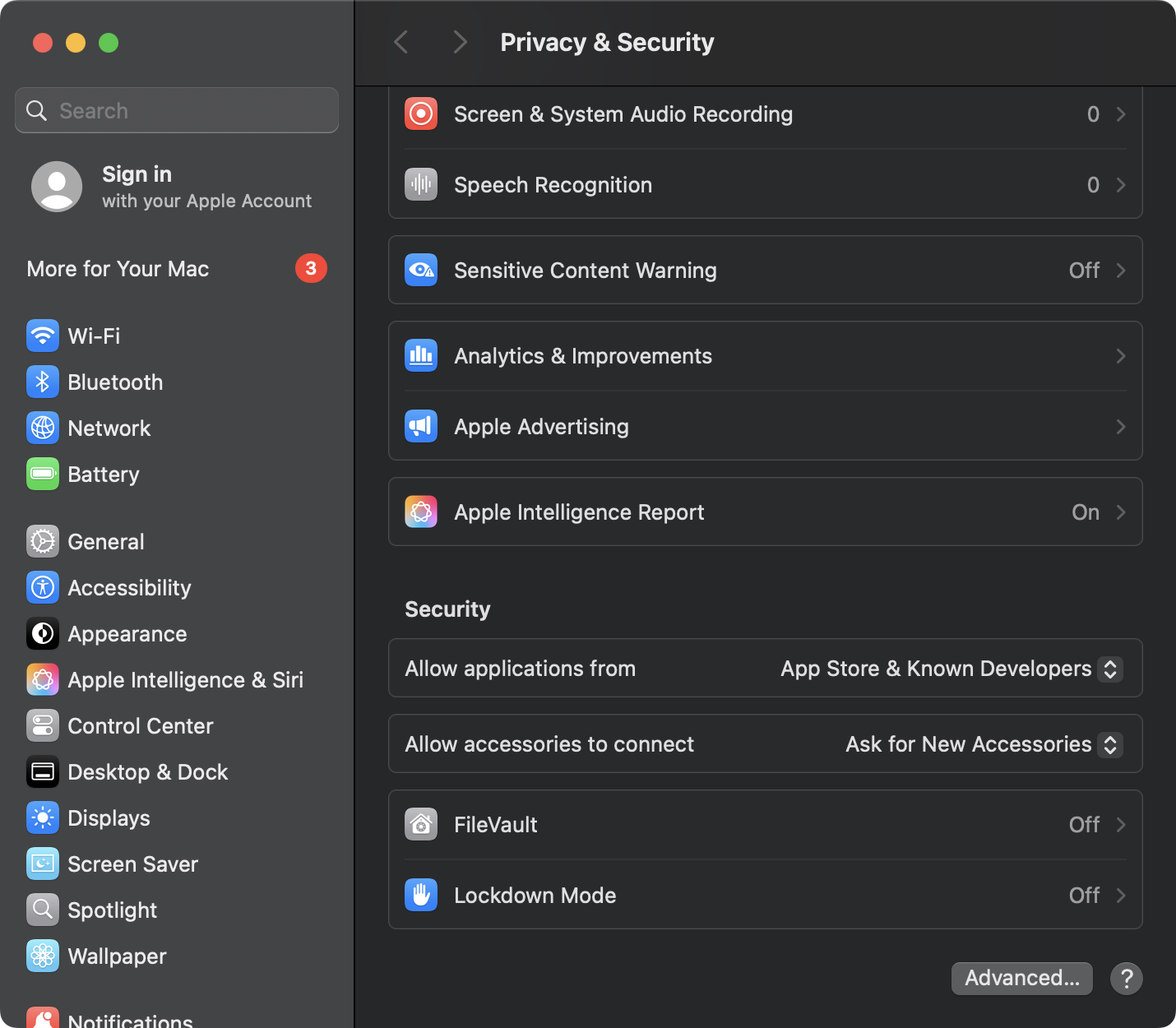Click the FileVault house icon
Viewport: 1176px width, 1028px height.
click(421, 824)
